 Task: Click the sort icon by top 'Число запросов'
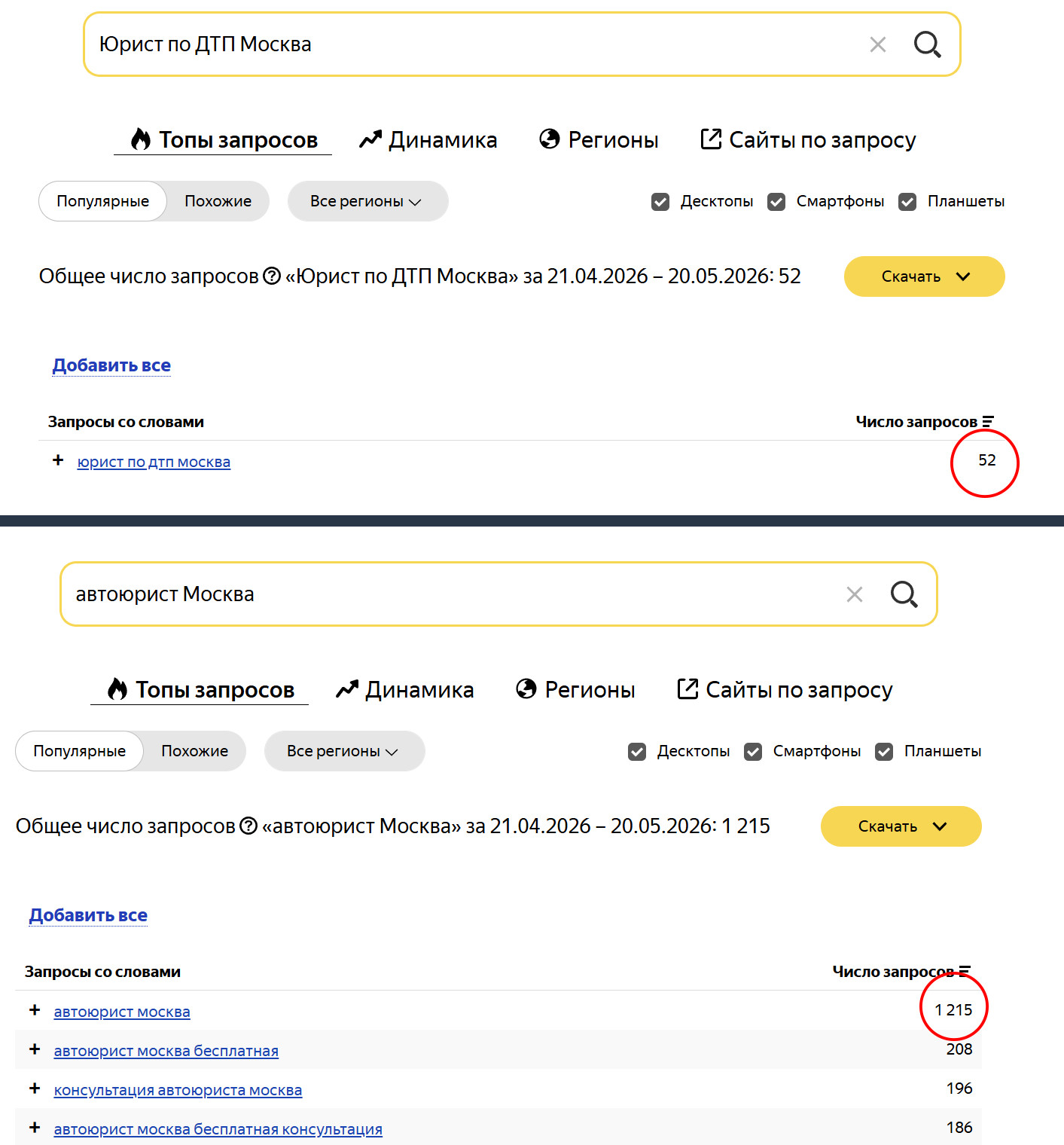pos(988,422)
